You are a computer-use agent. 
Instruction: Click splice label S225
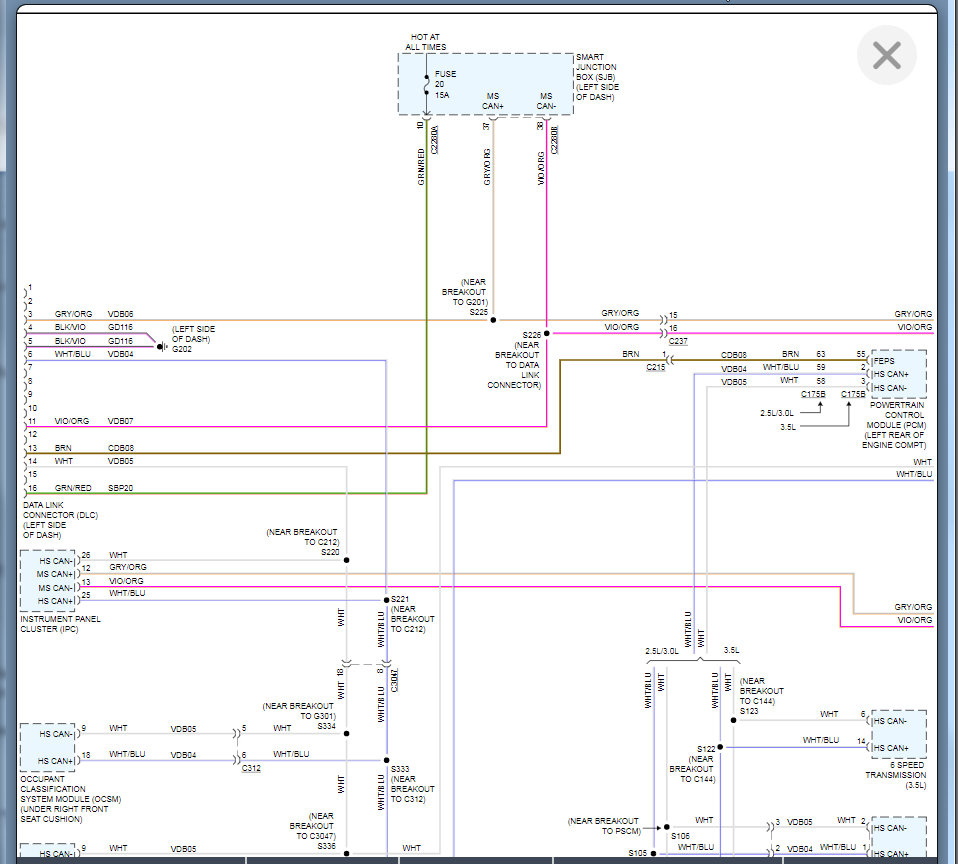[x=478, y=312]
